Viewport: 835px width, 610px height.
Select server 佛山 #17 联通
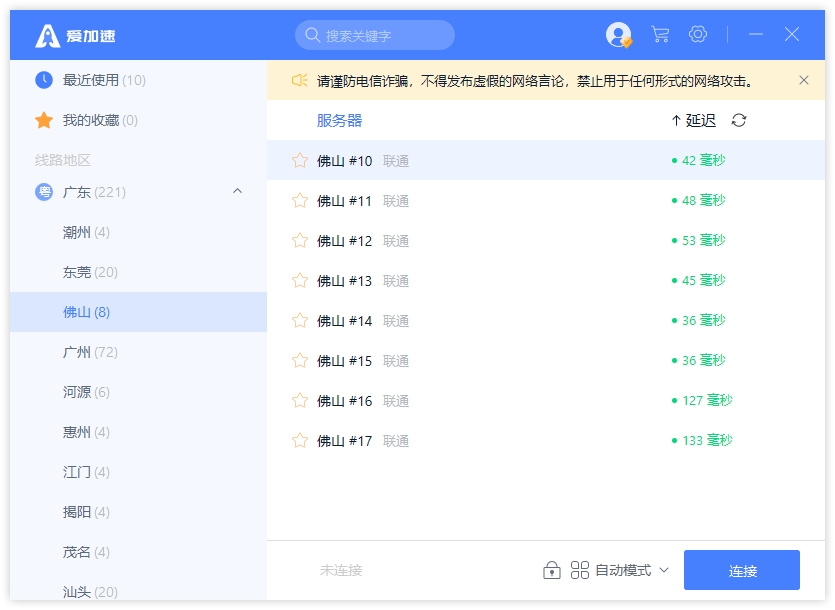point(546,441)
